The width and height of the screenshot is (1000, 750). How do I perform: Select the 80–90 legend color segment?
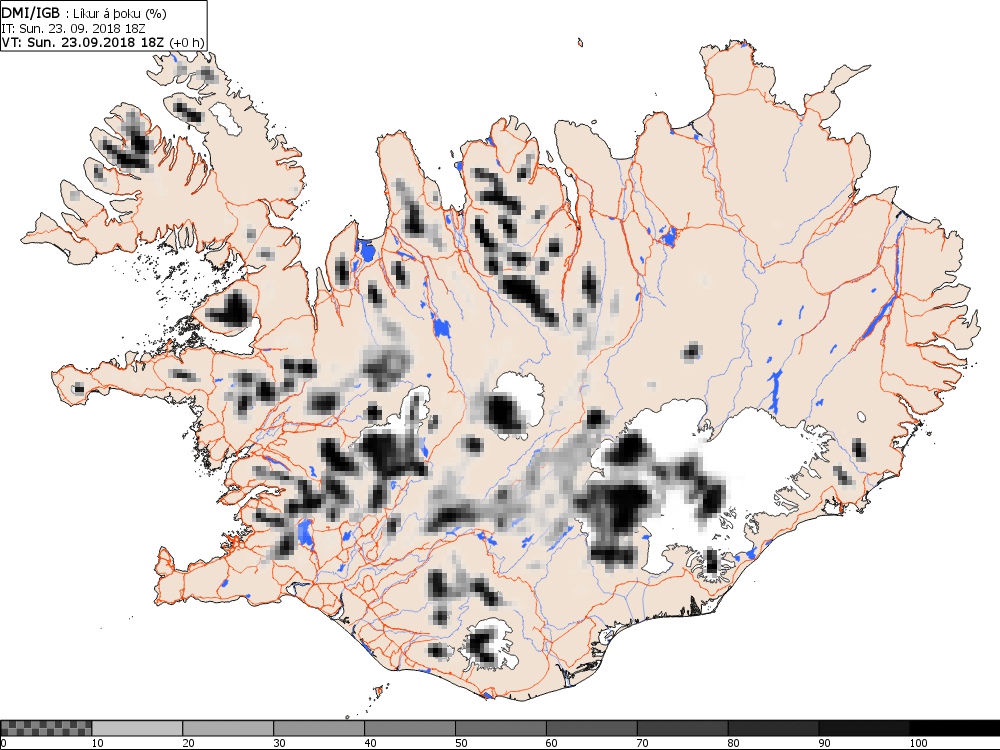point(773,728)
